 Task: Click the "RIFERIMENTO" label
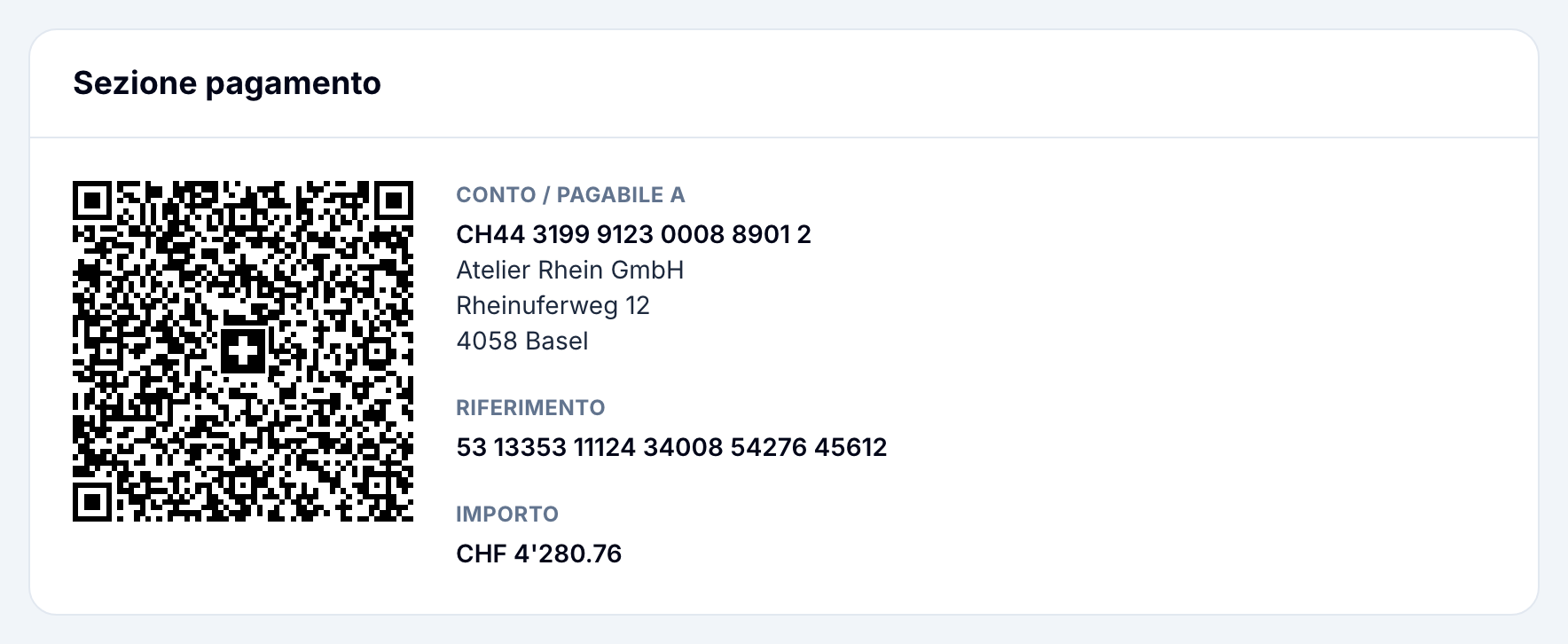(x=530, y=408)
